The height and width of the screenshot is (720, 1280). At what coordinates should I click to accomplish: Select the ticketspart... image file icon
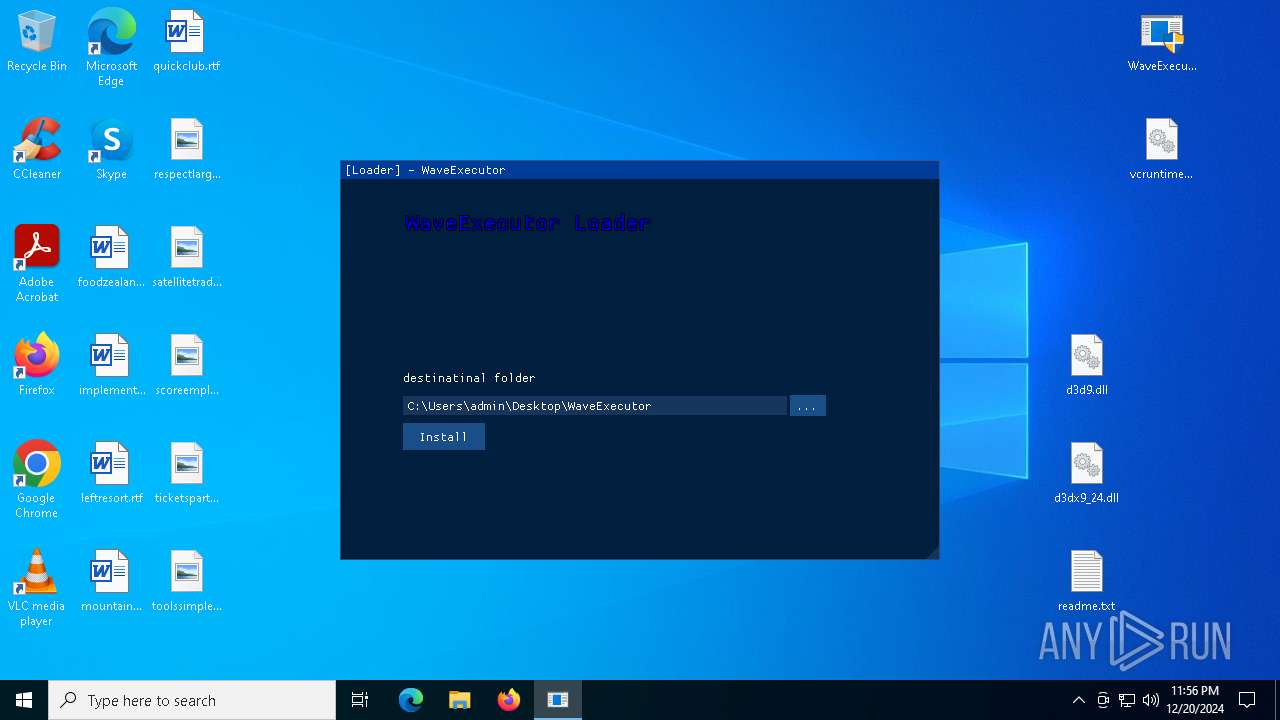tap(187, 474)
